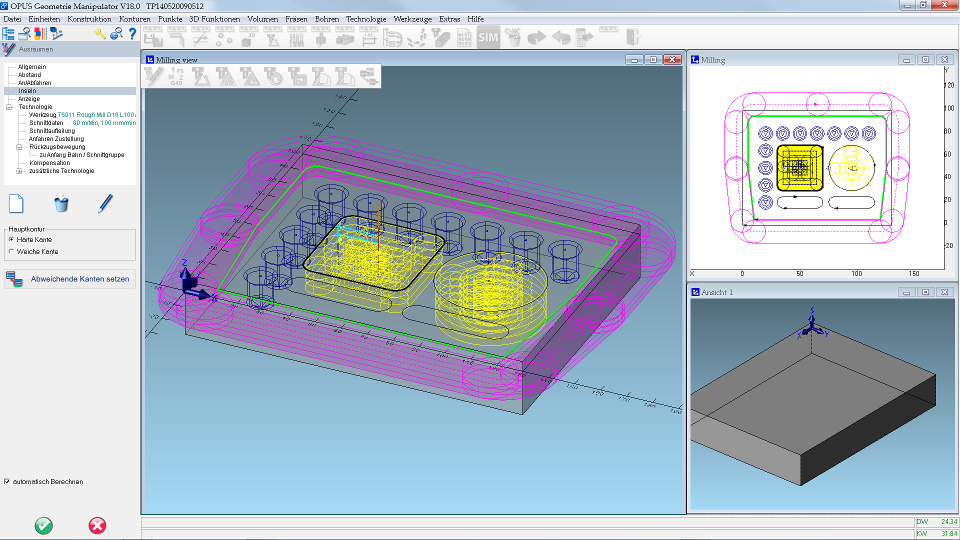This screenshot has width=960, height=540.
Task: Collapse the Rückzugsbewegung tree node
Action: click(x=20, y=147)
